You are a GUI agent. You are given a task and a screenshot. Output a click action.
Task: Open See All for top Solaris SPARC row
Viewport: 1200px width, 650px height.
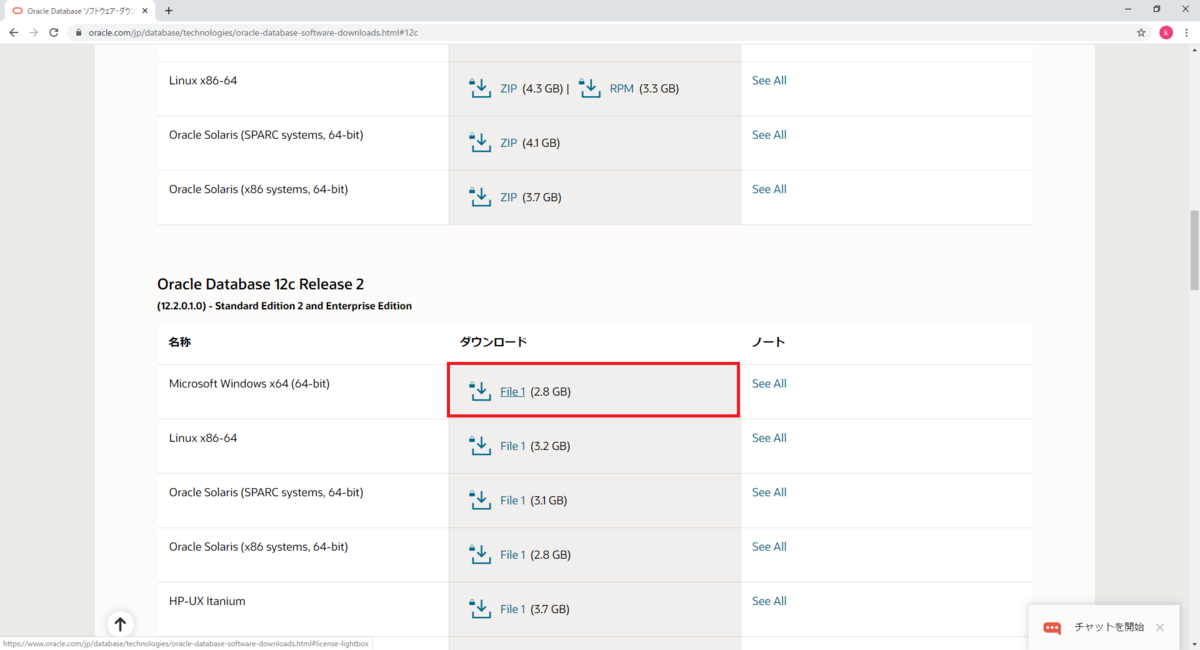tap(769, 135)
